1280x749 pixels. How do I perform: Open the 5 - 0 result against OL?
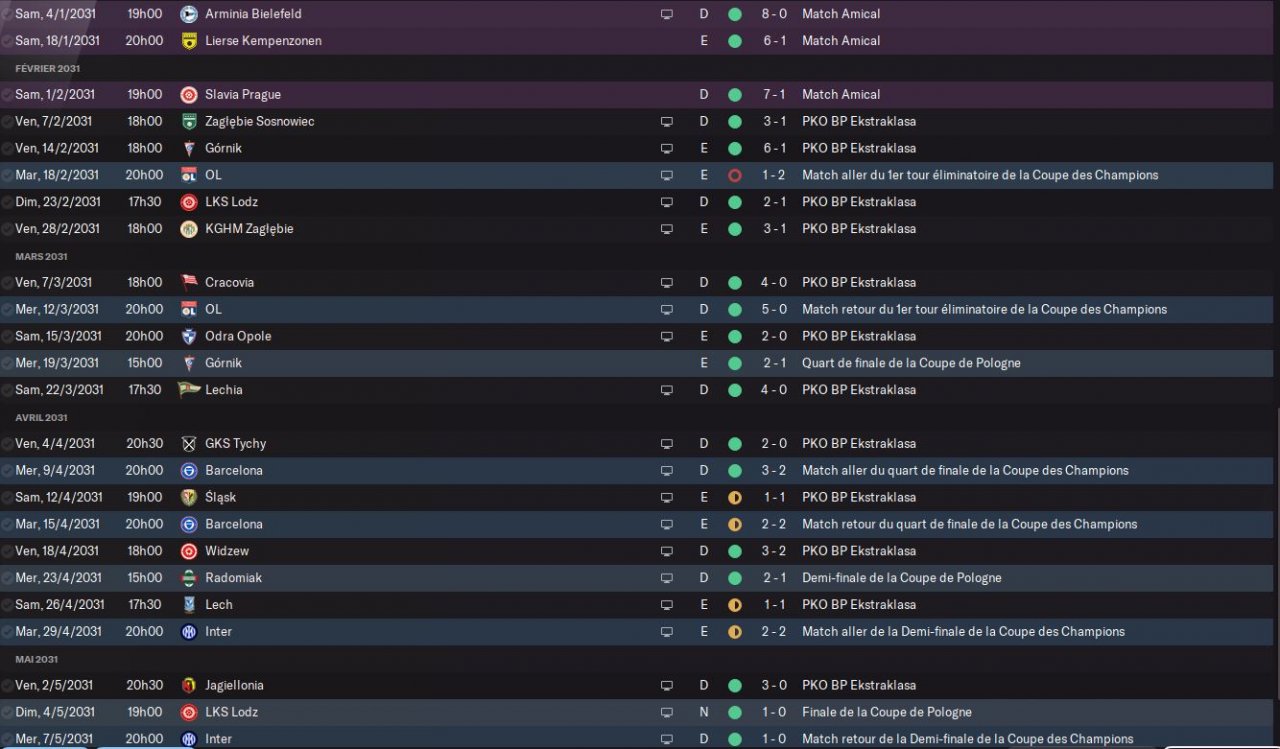tap(775, 309)
